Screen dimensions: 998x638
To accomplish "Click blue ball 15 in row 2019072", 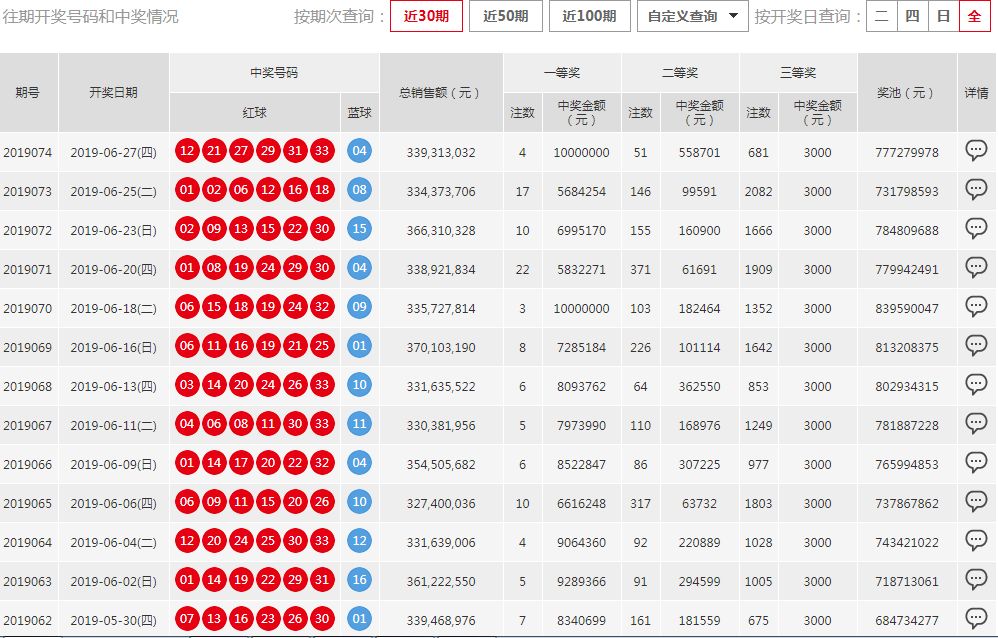I will click(x=360, y=229).
